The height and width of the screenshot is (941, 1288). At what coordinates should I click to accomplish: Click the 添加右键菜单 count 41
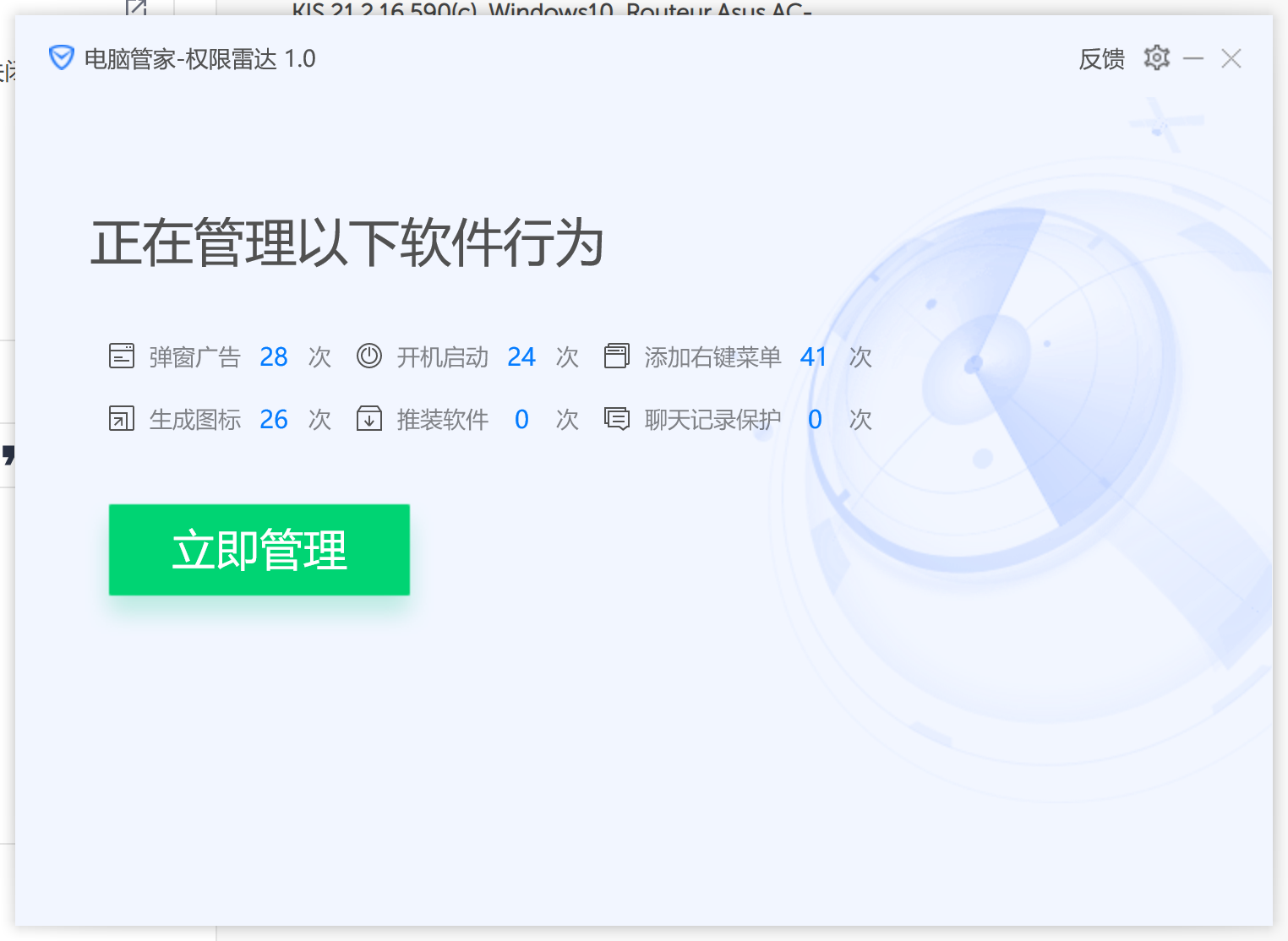[814, 357]
